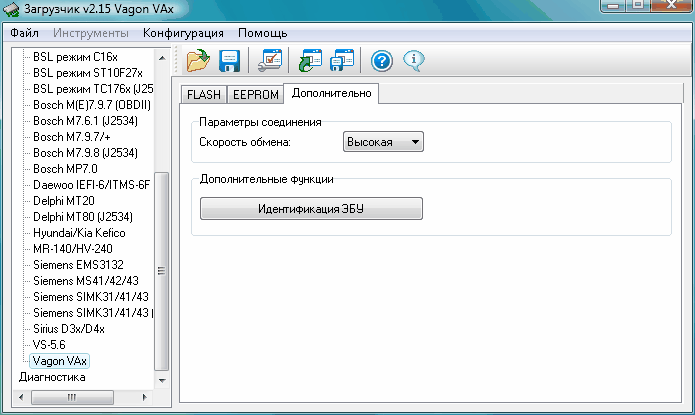Select Hyundai/Kia Kefico entry
Image resolution: width=695 pixels, height=415 pixels.
click(79, 233)
